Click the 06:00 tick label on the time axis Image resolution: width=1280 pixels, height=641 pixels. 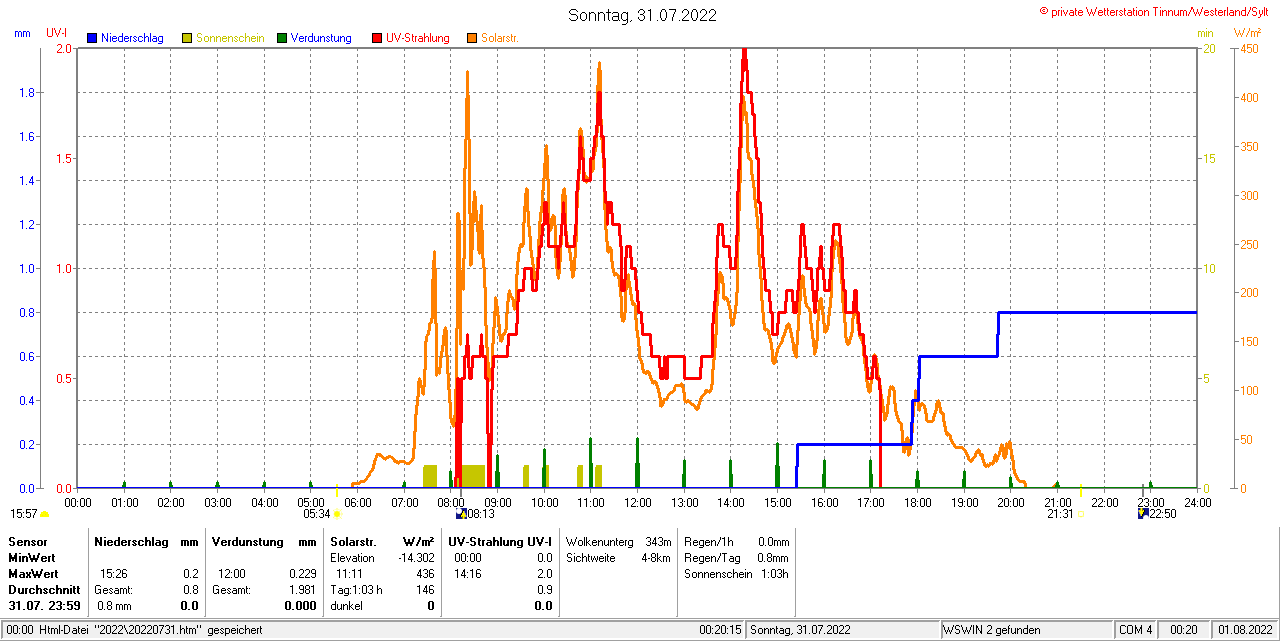point(358,502)
